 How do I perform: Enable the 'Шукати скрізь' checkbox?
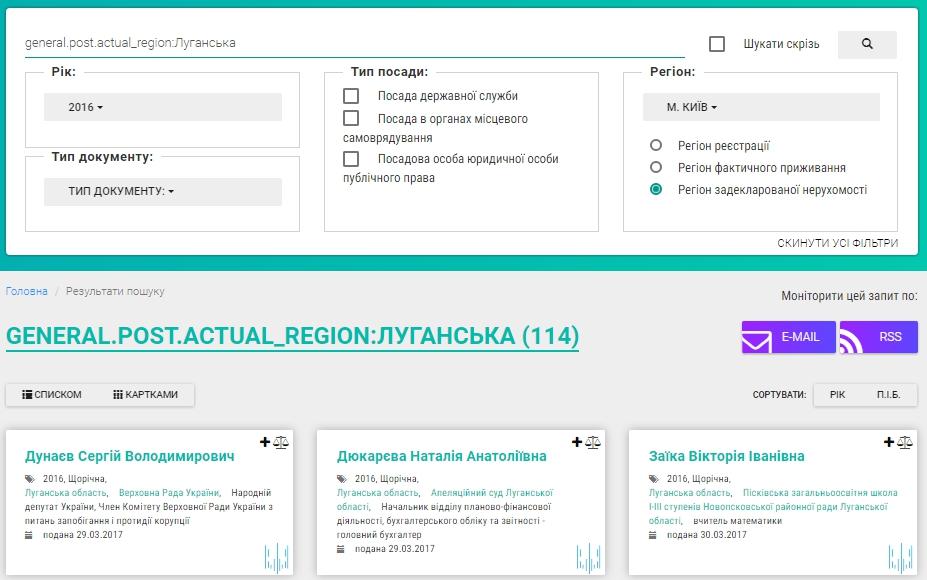tap(717, 44)
